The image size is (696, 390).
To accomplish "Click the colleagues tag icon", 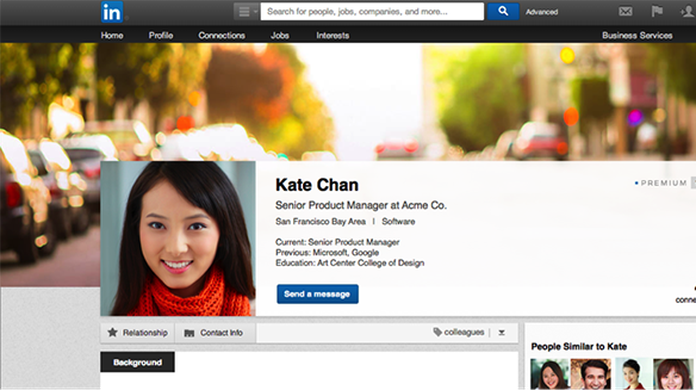I will click(x=437, y=332).
